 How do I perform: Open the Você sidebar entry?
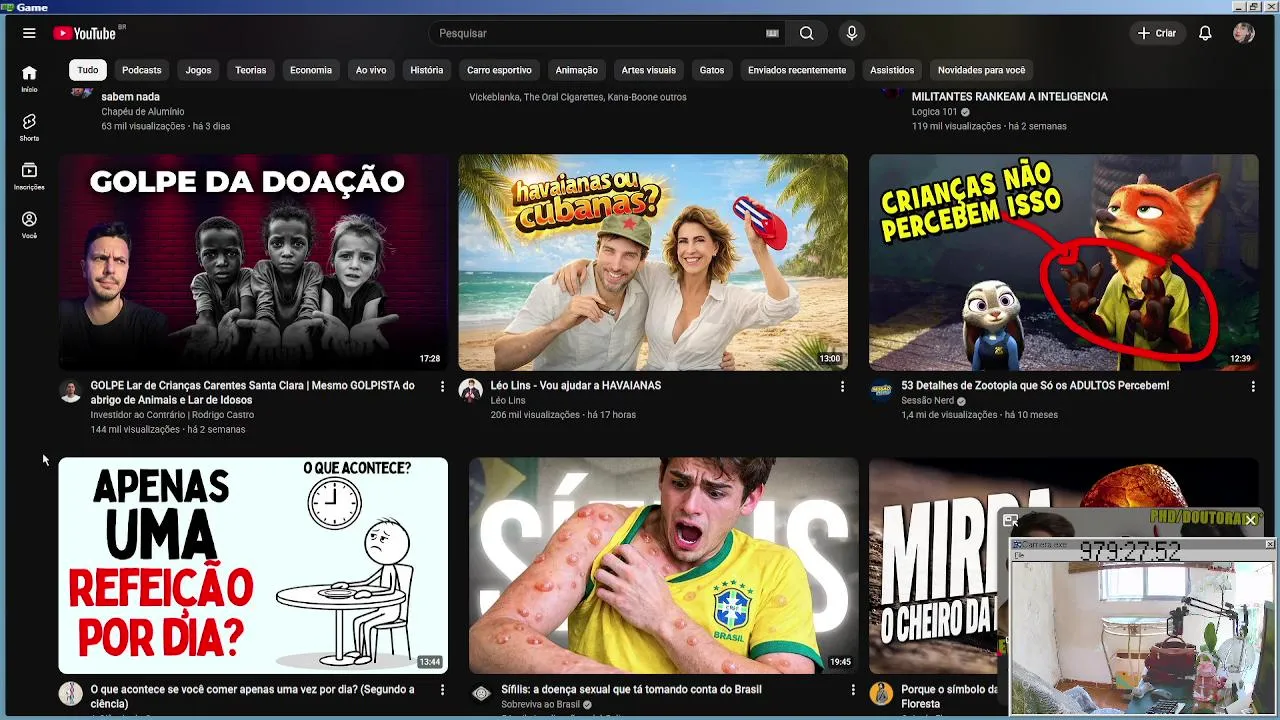[x=29, y=225]
